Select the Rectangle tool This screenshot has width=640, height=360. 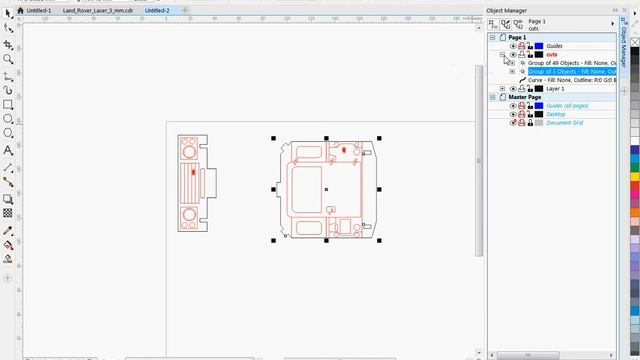pyautogui.click(x=8, y=104)
